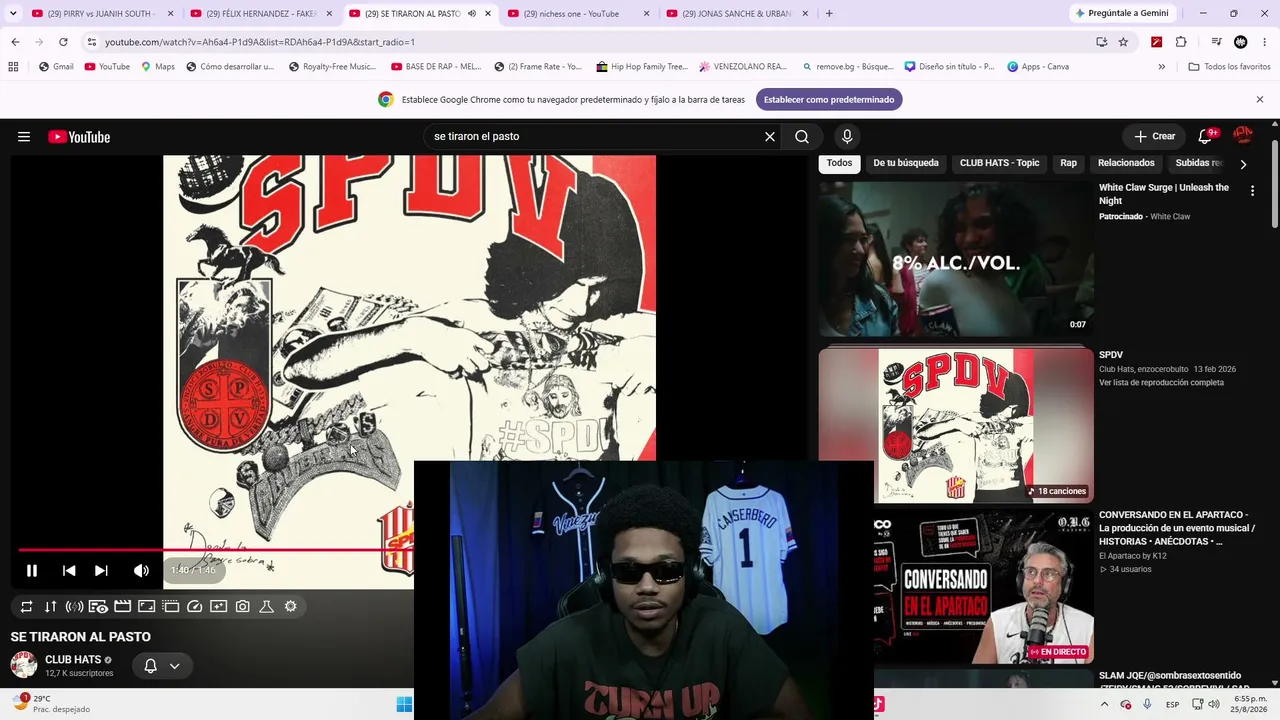Click the magnifier search button
This screenshot has width=1280, height=720.
click(x=802, y=137)
